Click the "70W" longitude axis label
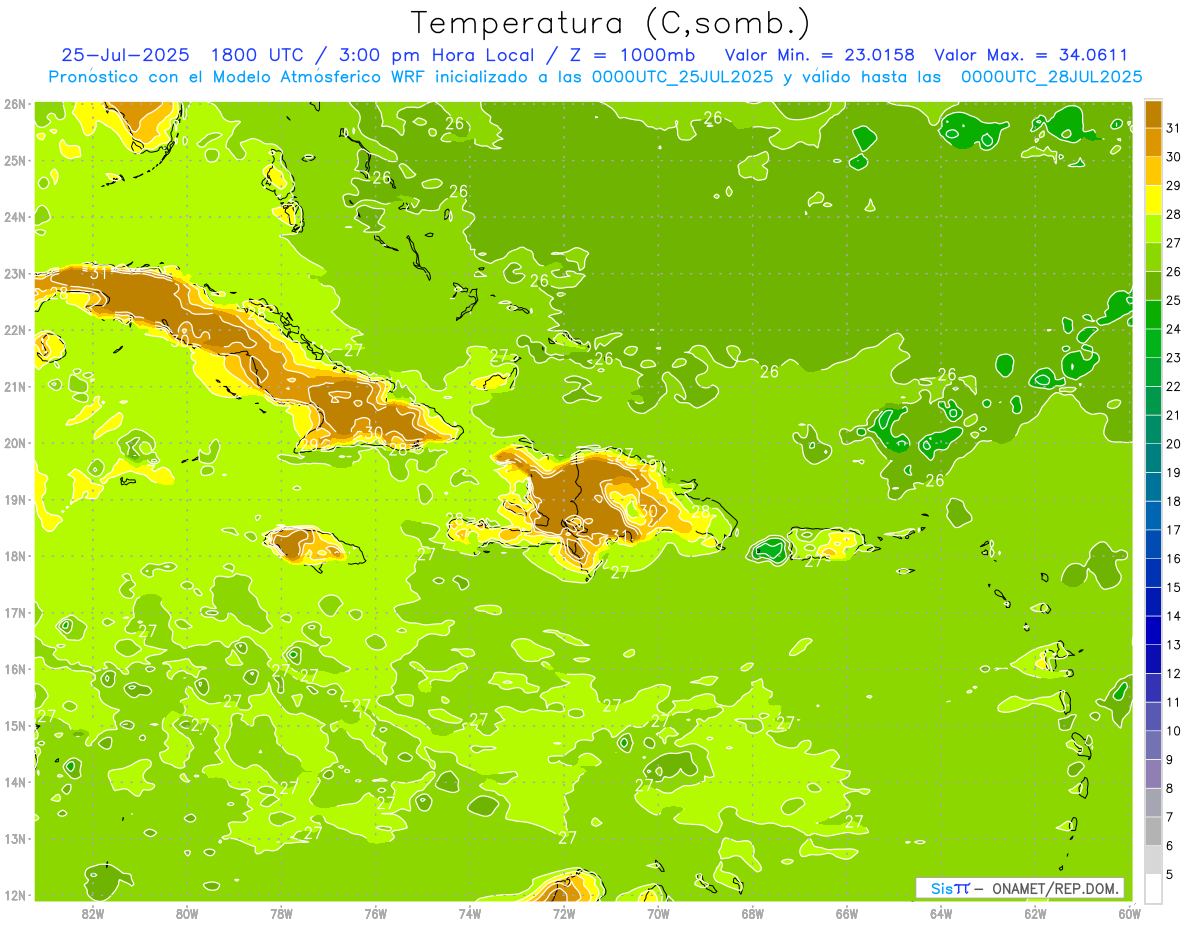Viewport: 1200px width, 927px height. [x=658, y=913]
